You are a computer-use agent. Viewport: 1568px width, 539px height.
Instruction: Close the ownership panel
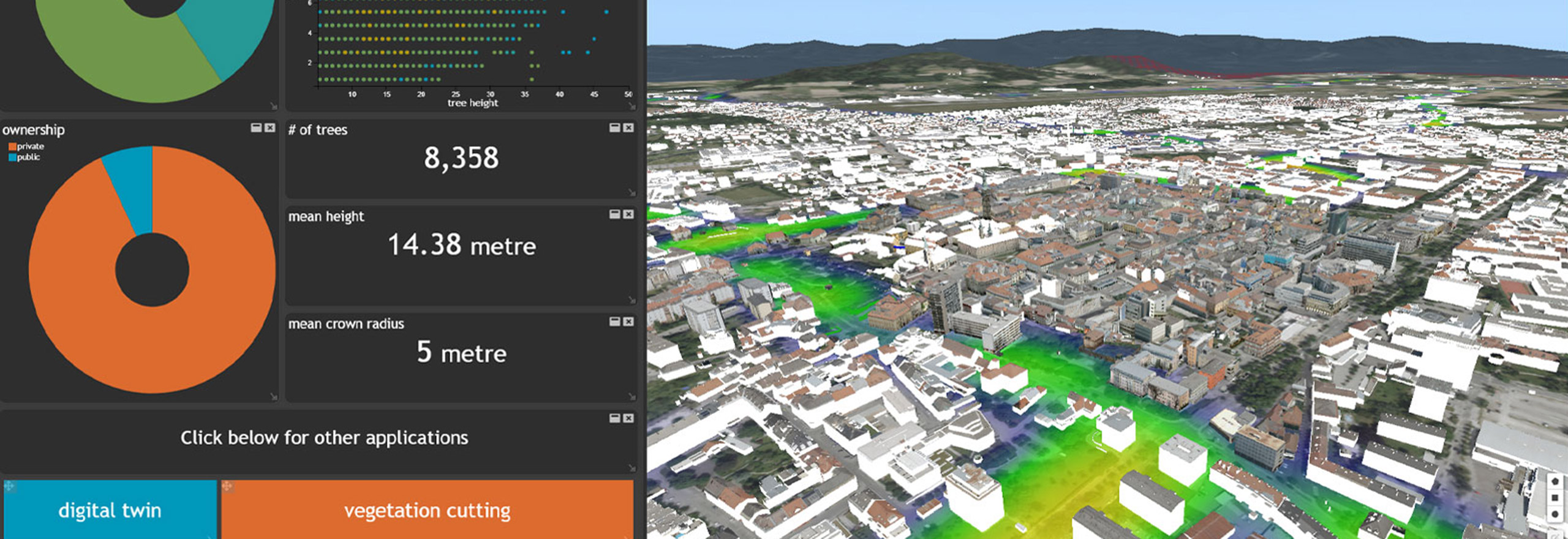coord(269,127)
